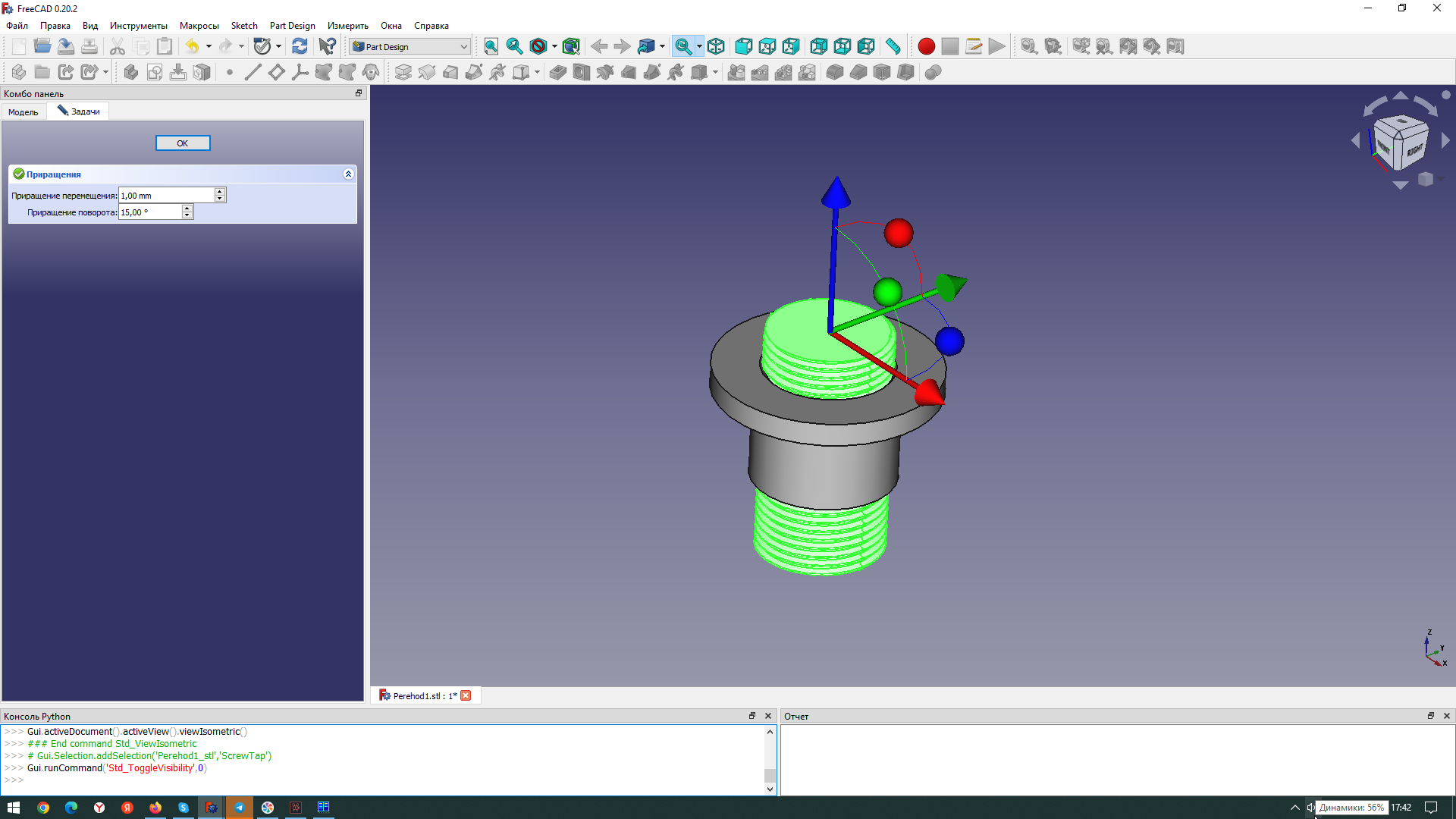Click the Isometric view cube icon
This screenshot has width=1456, height=819.
[x=716, y=46]
